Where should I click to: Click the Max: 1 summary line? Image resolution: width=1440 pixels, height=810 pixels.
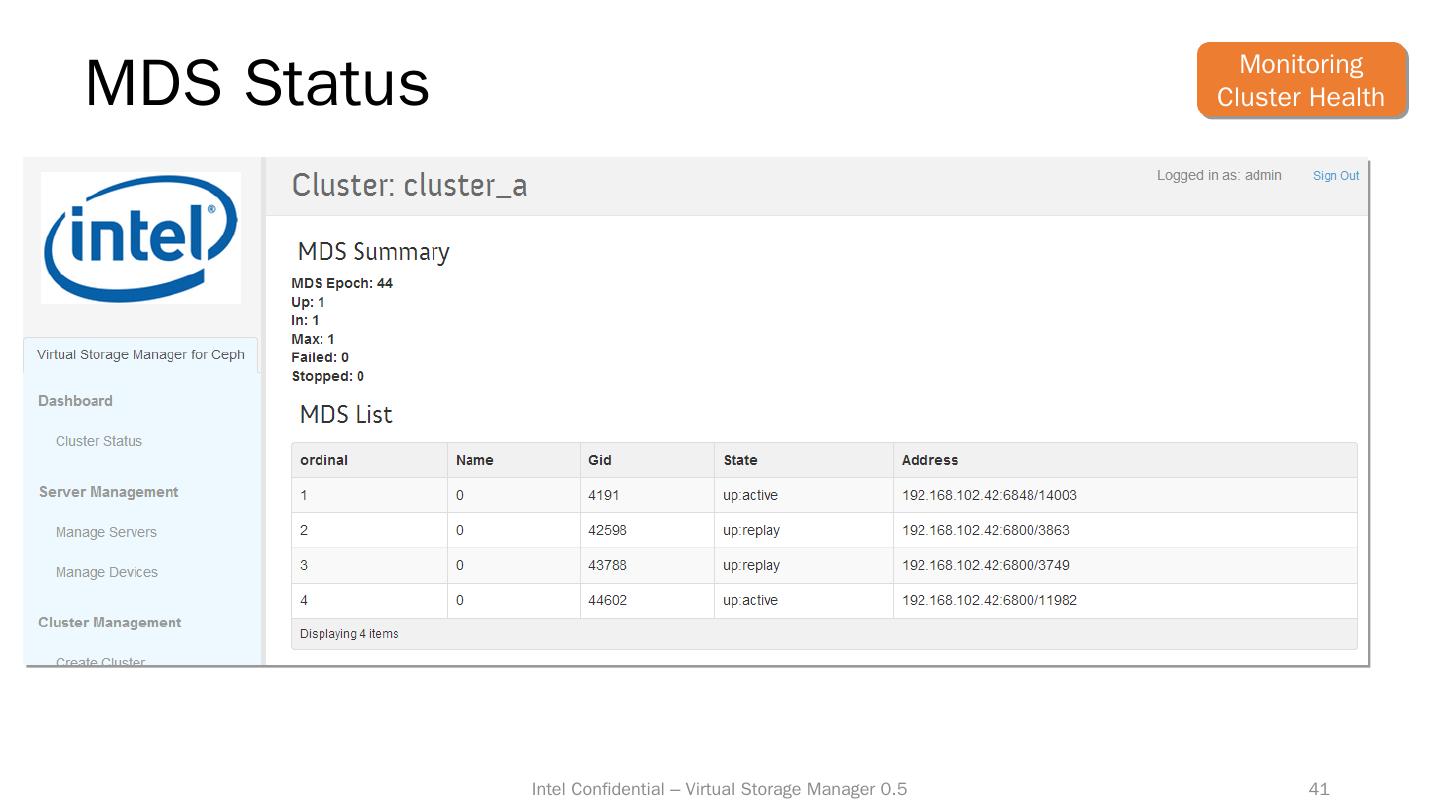(313, 339)
